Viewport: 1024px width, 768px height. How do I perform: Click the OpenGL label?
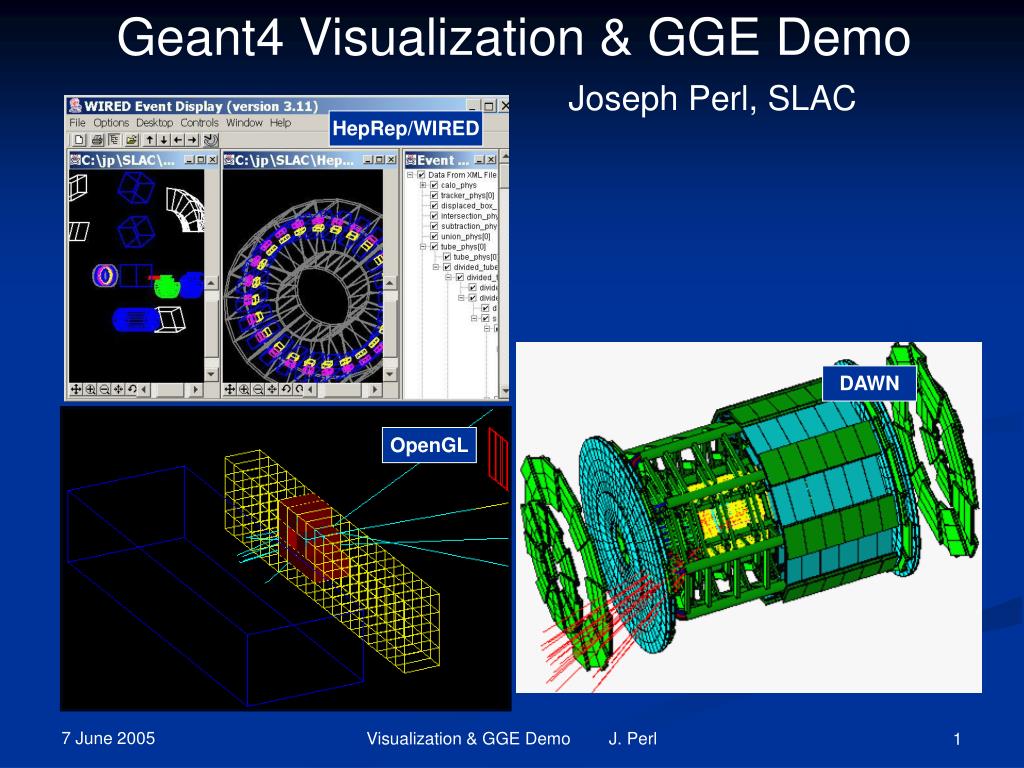429,445
